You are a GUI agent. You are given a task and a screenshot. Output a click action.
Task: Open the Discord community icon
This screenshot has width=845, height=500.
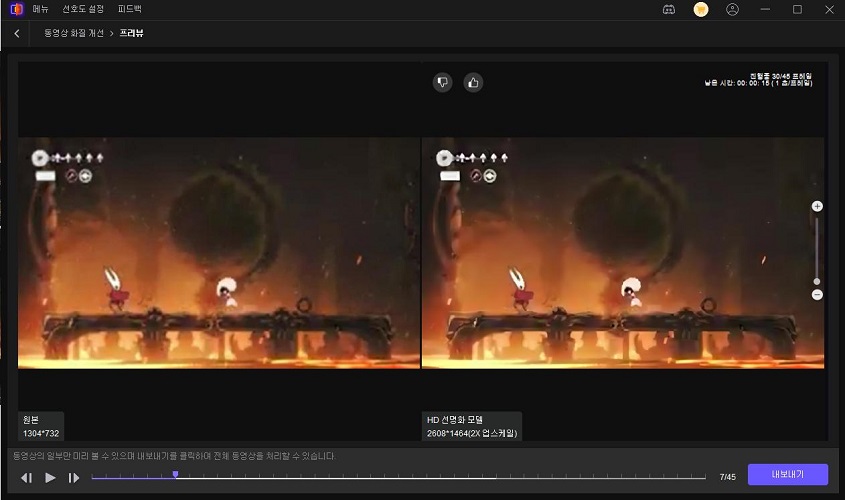click(669, 9)
